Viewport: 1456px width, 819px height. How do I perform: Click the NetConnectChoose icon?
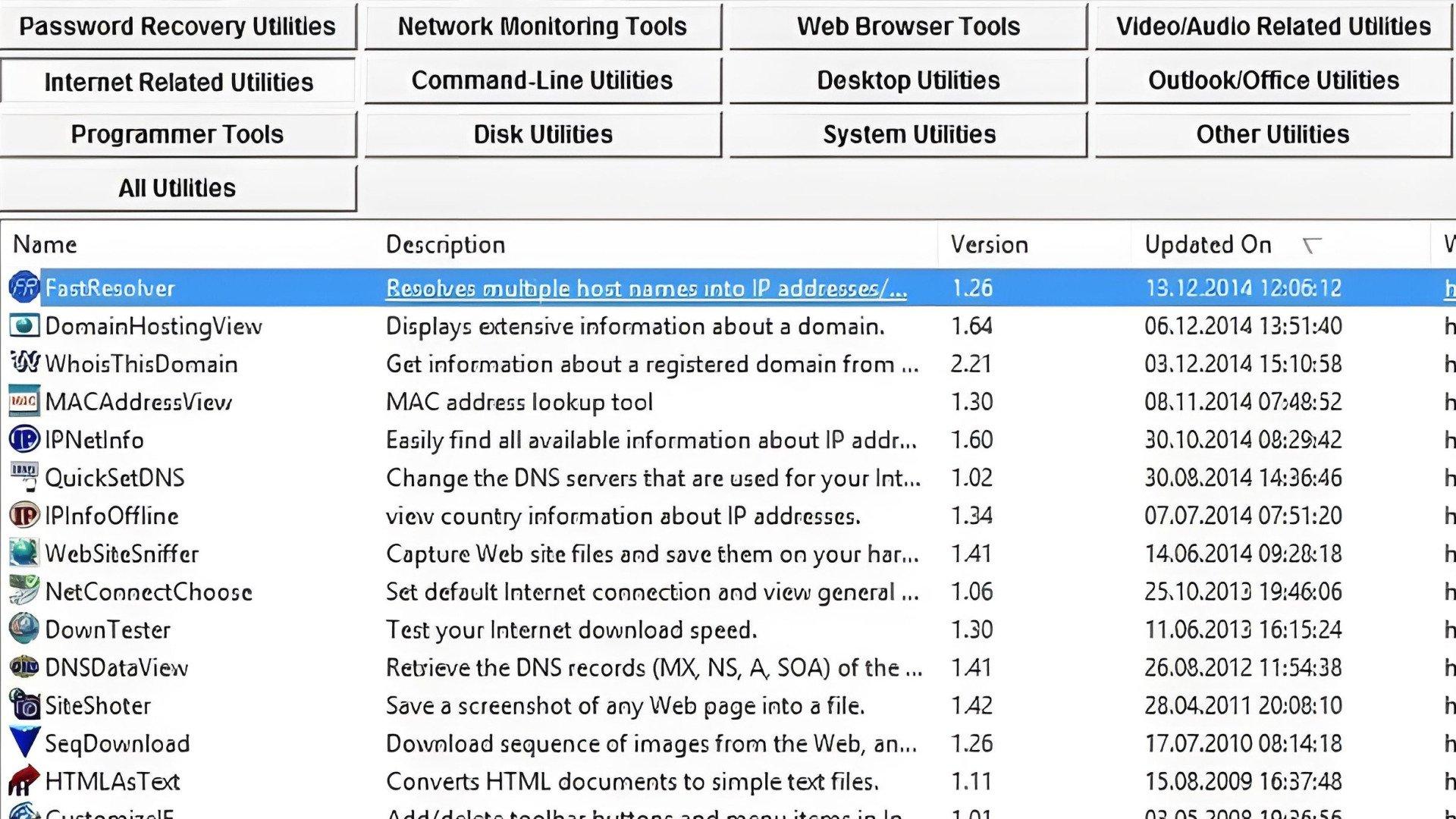(x=24, y=591)
